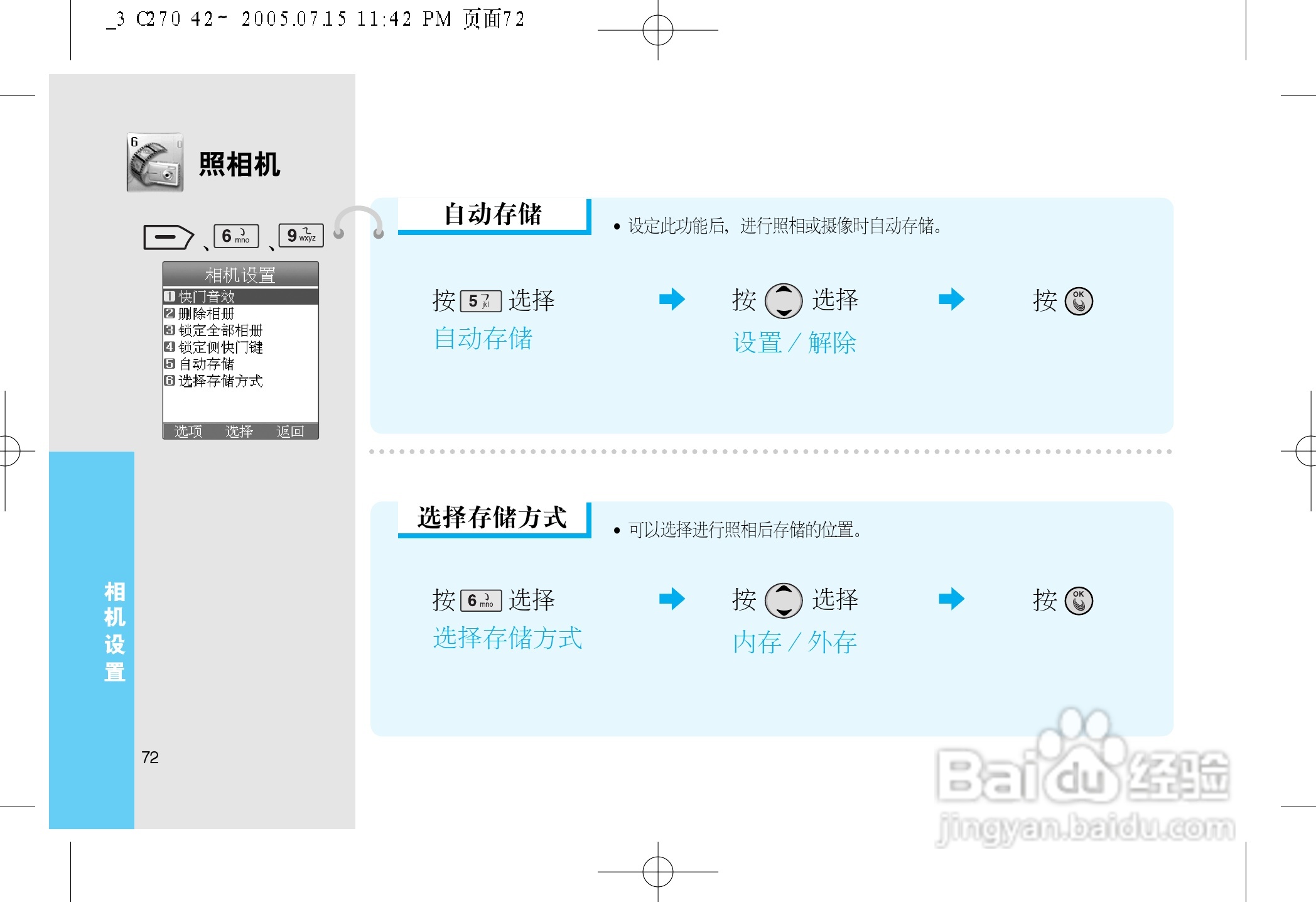Image resolution: width=1316 pixels, height=902 pixels.
Task: Select menu item 4 锁定侧快门键
Action: (240, 347)
